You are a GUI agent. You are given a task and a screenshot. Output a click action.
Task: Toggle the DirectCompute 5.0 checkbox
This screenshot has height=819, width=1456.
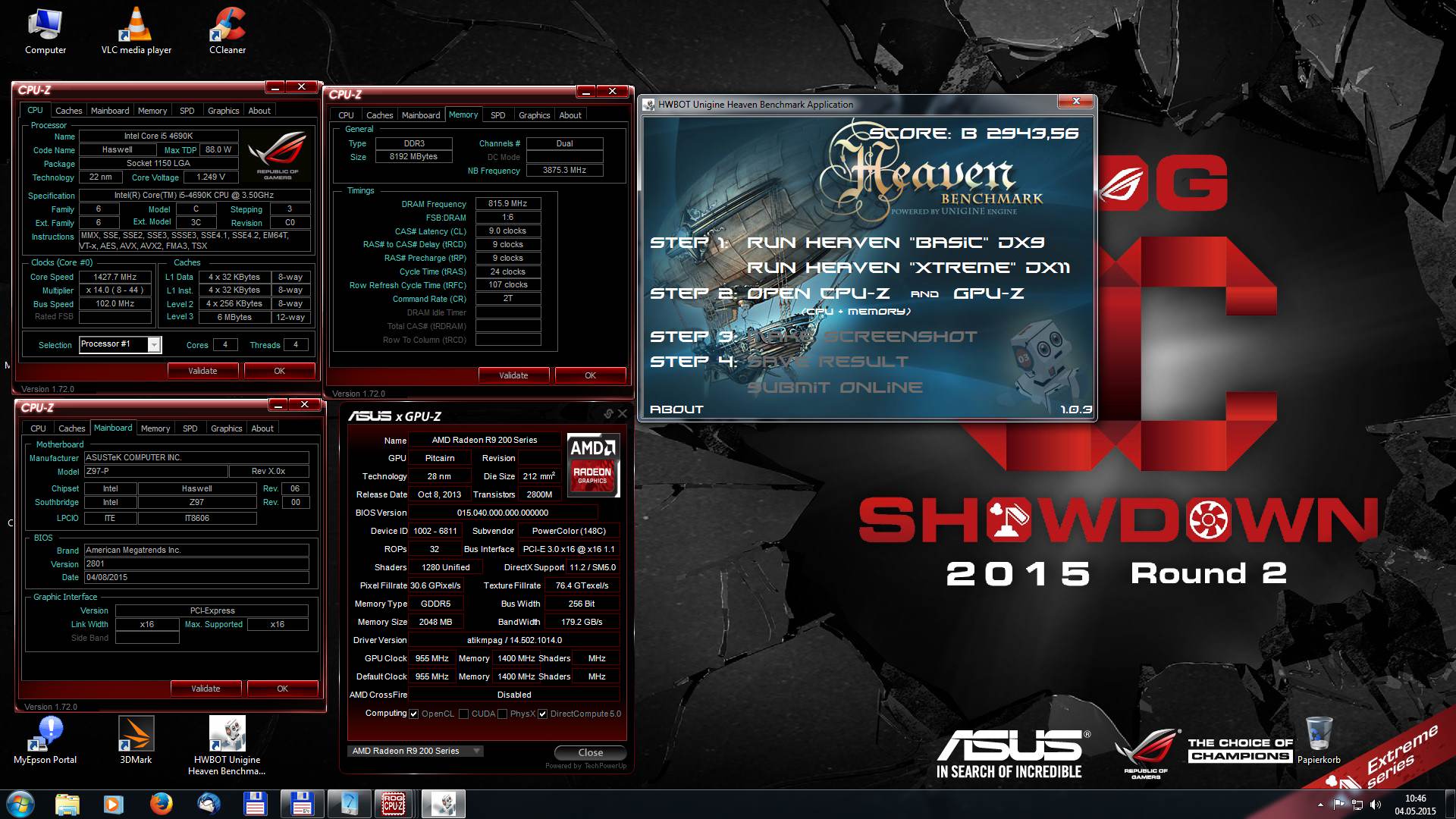(x=542, y=714)
